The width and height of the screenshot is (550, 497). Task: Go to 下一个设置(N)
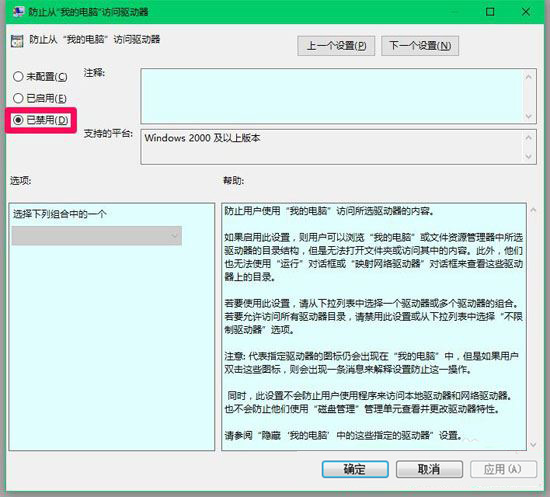click(420, 46)
